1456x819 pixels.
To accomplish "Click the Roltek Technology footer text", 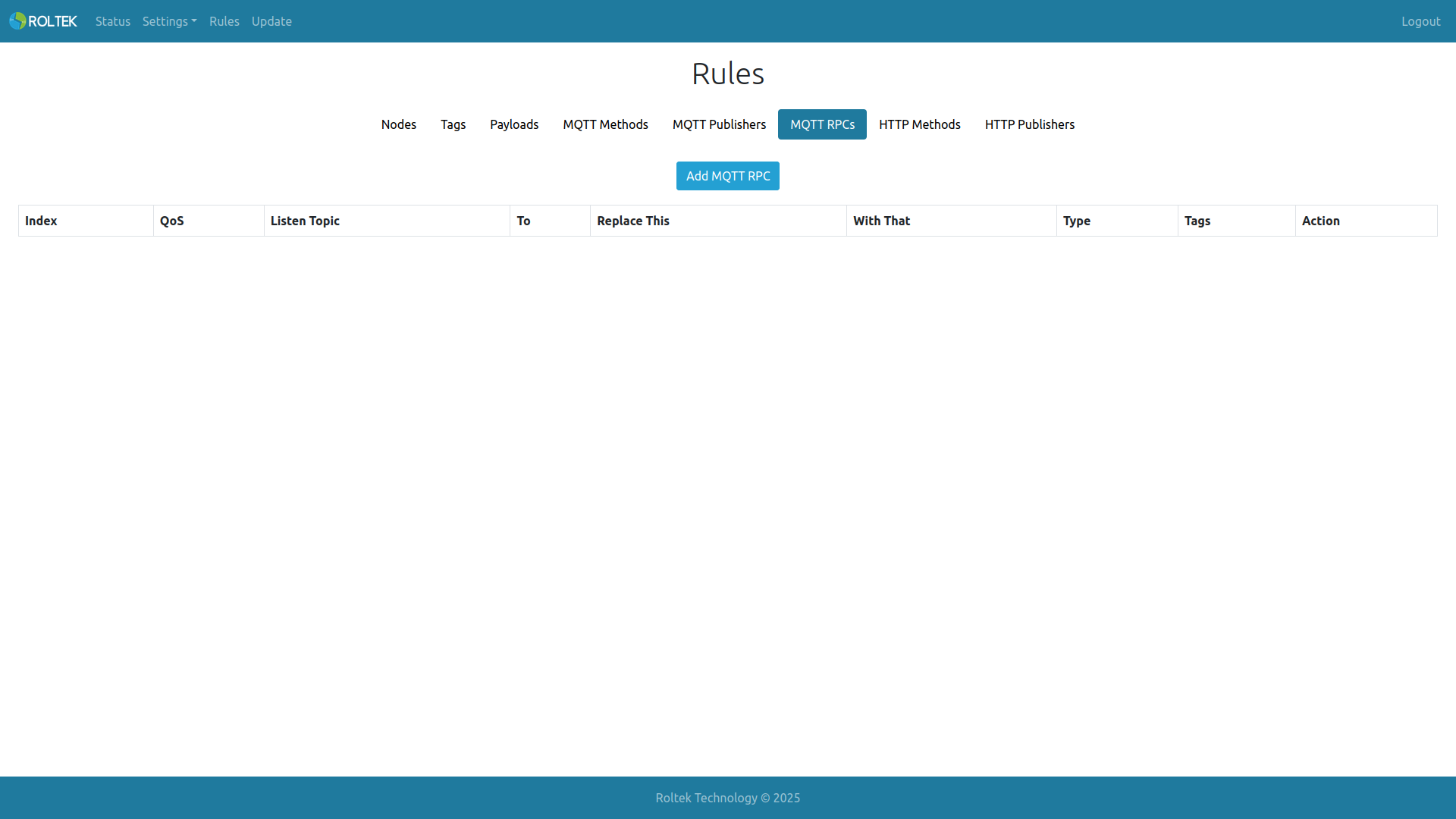I will pyautogui.click(x=728, y=798).
